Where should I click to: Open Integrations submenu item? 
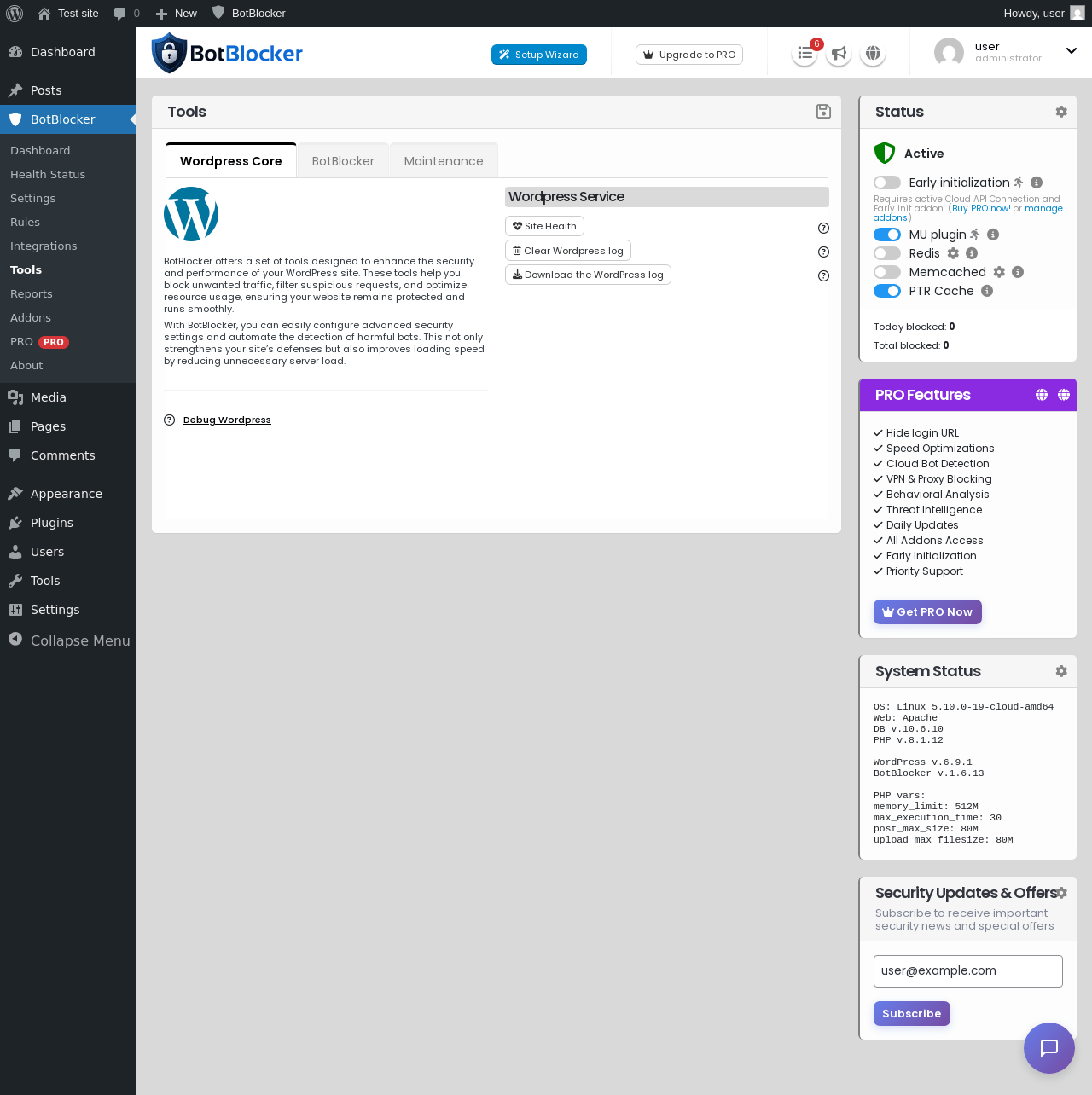coord(44,246)
